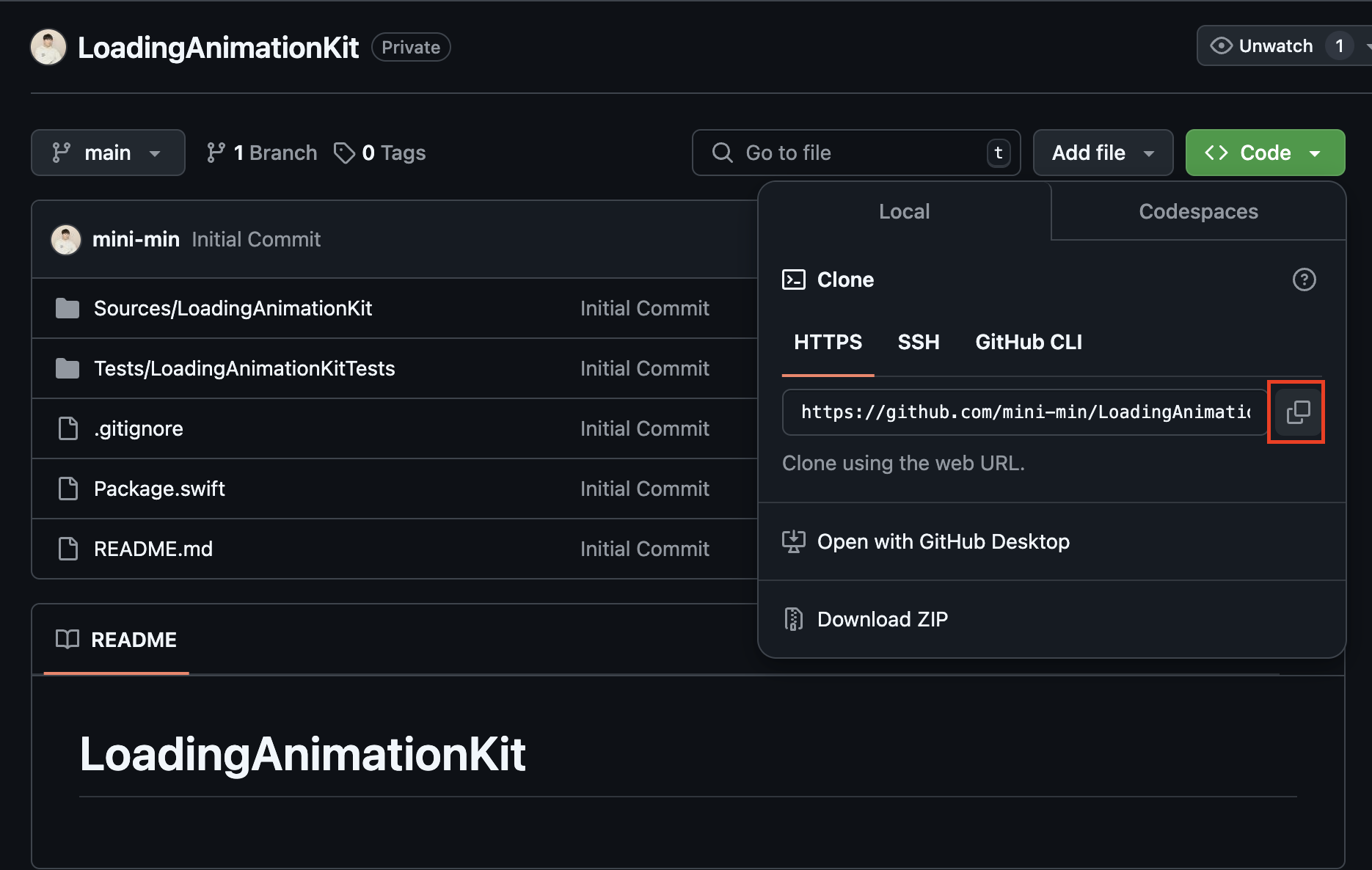
Task: Click Initial Commit in the .gitignore row
Action: coord(644,428)
